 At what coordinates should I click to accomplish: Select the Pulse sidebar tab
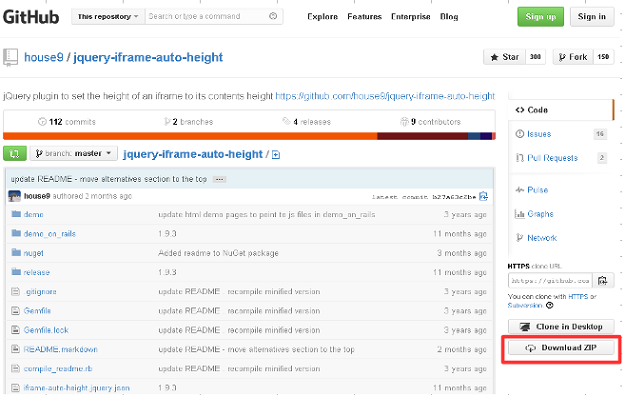[x=537, y=190]
